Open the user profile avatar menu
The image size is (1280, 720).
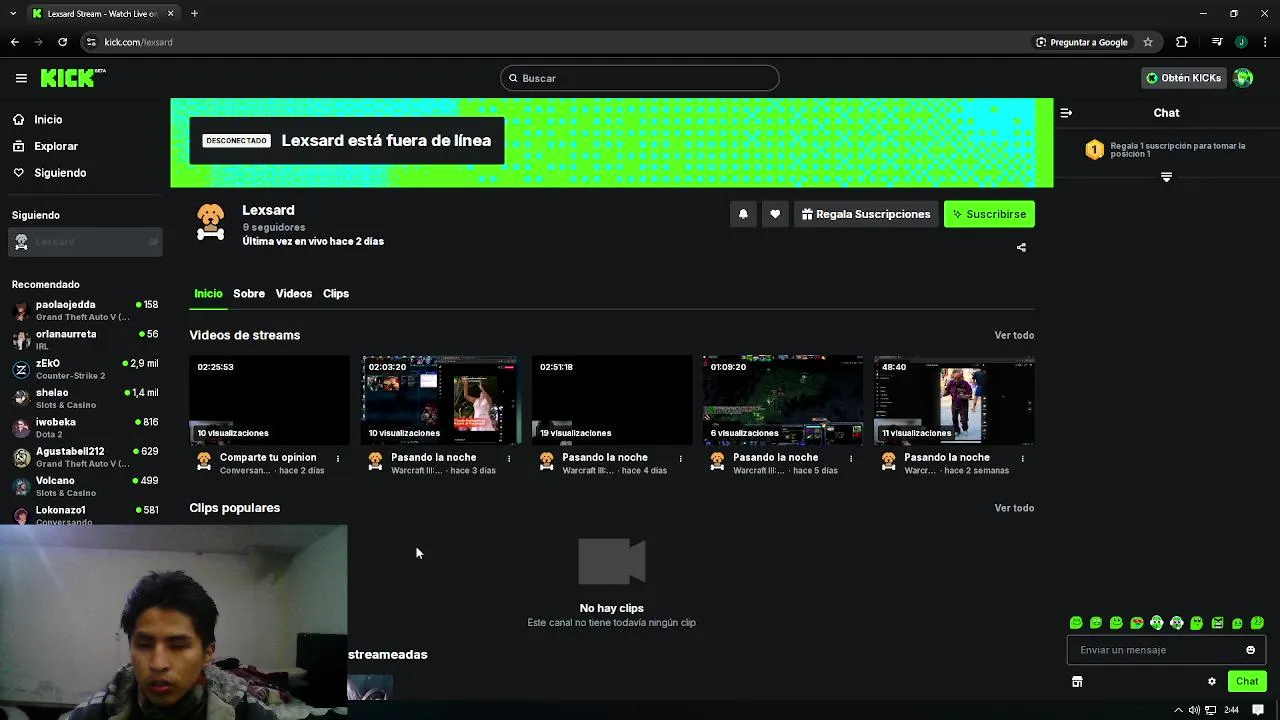click(x=1243, y=78)
